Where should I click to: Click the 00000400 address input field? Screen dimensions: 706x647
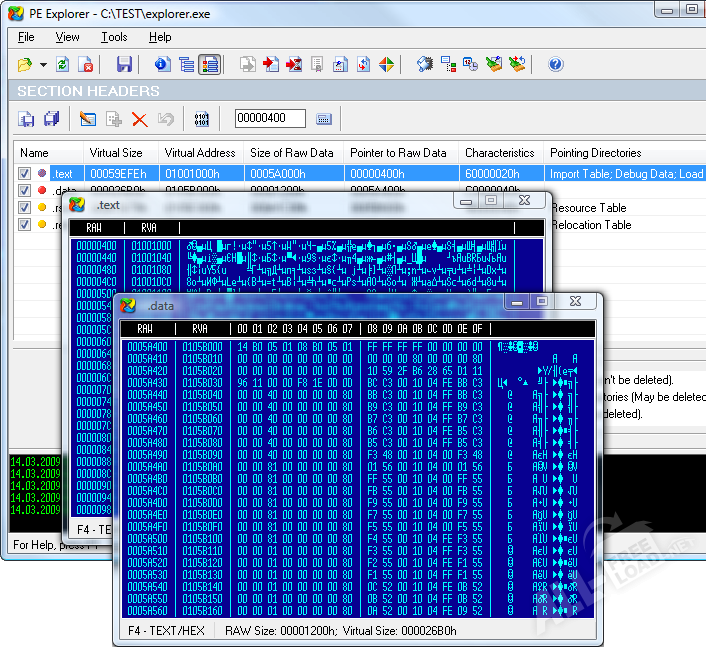270,119
